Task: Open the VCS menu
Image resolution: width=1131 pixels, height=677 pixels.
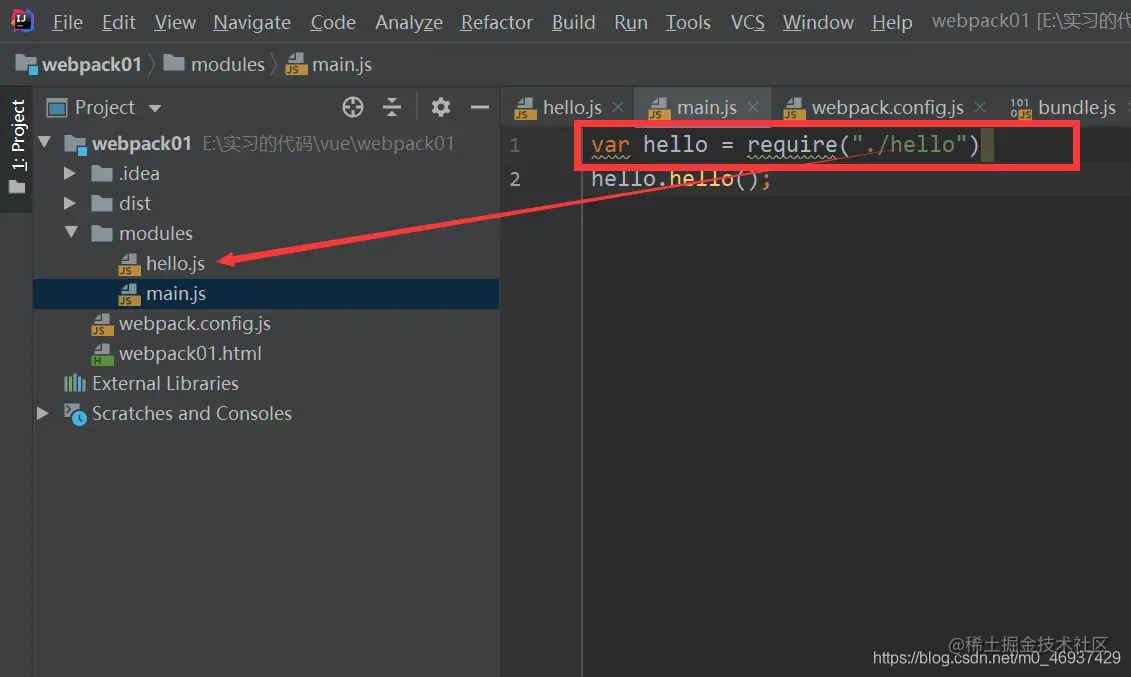Action: (747, 22)
